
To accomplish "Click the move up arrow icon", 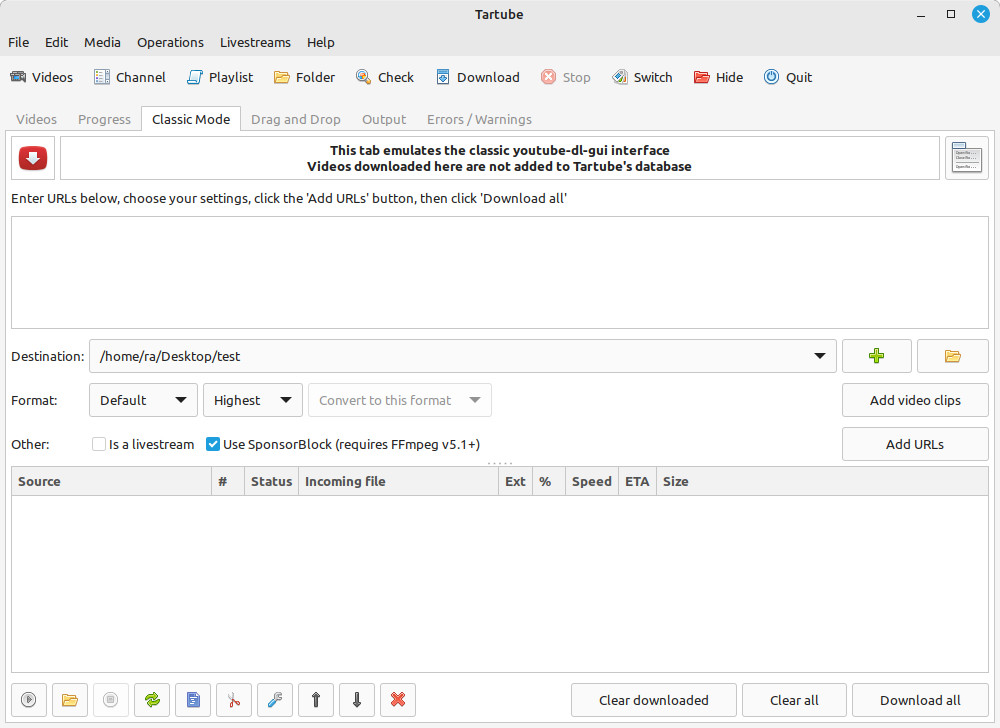I will 316,700.
